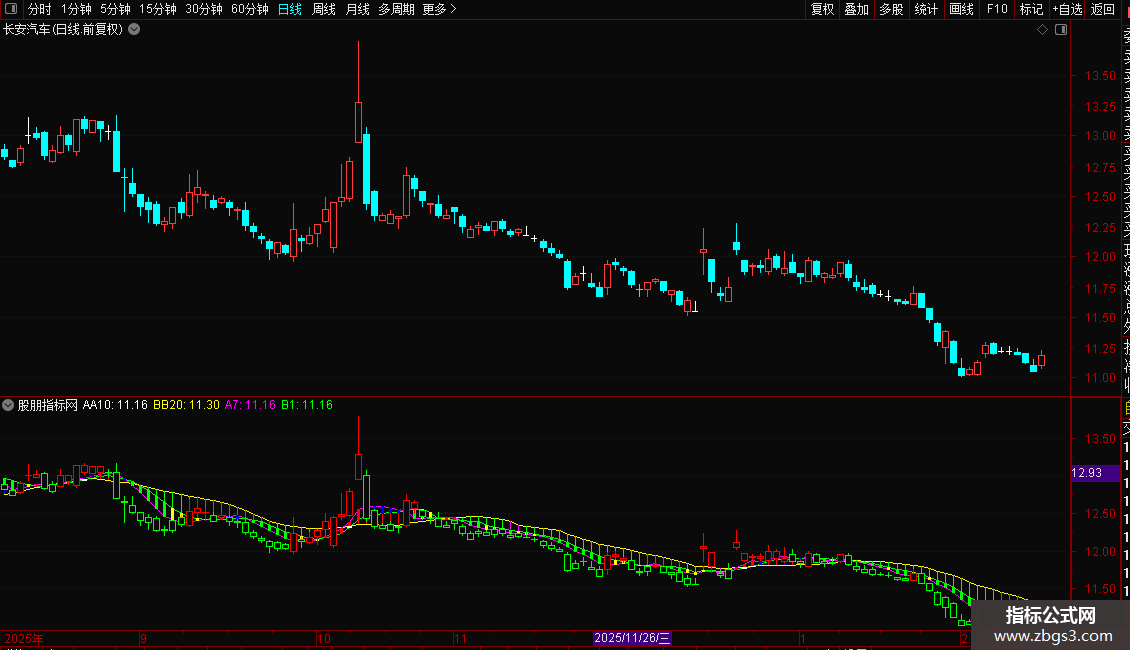Click the 叠加 overlay button
This screenshot has height=650, width=1130.
click(857, 9)
